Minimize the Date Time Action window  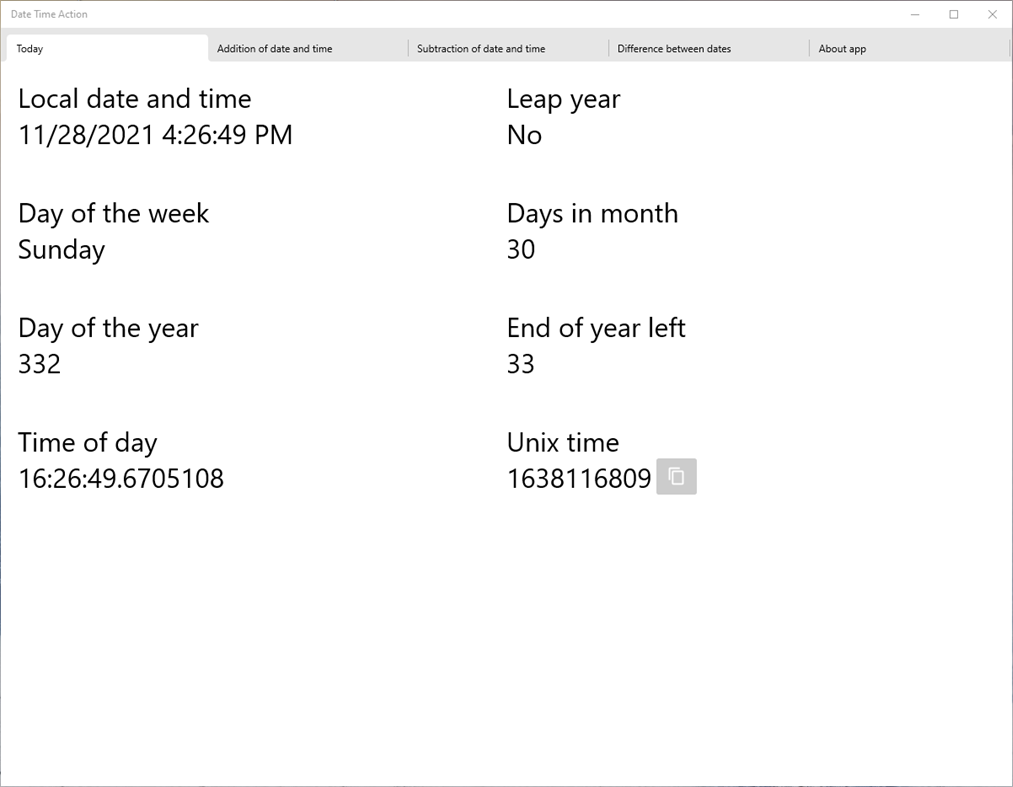914,14
